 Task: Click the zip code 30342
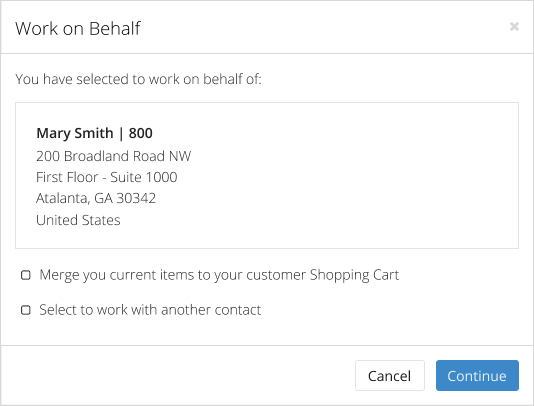click(x=136, y=198)
